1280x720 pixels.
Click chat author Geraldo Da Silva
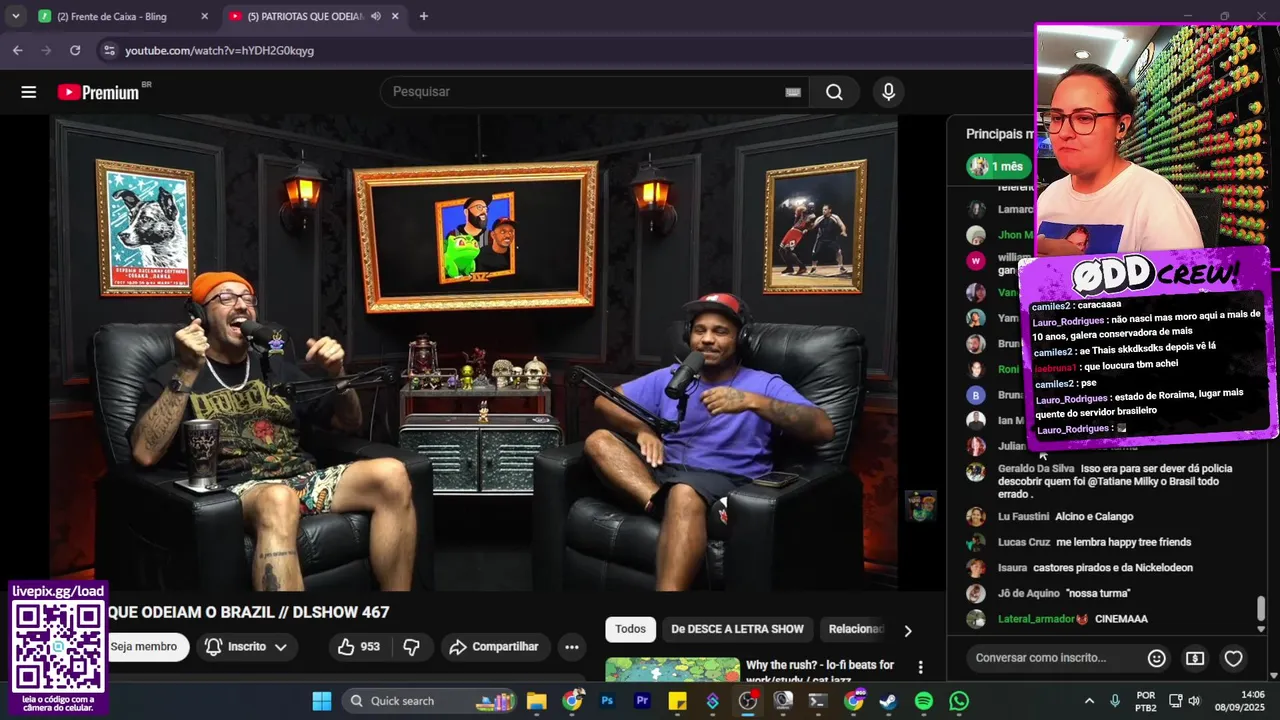click(1036, 468)
